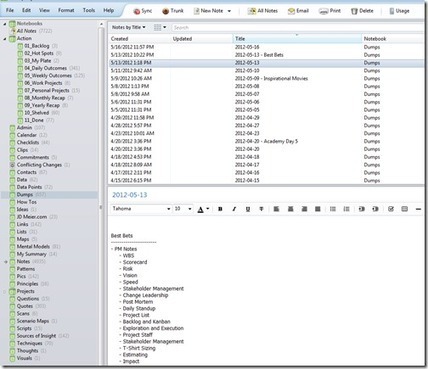
Task: Collapse the Notebooks tree root
Action: point(5,24)
